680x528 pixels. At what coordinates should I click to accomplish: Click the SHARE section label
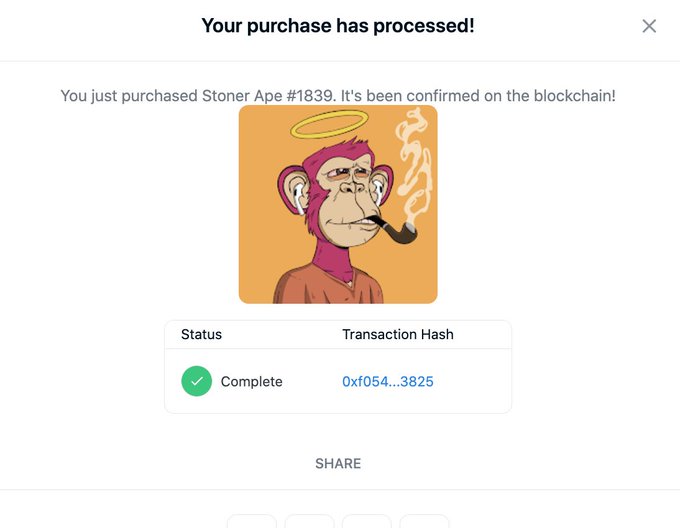[338, 463]
